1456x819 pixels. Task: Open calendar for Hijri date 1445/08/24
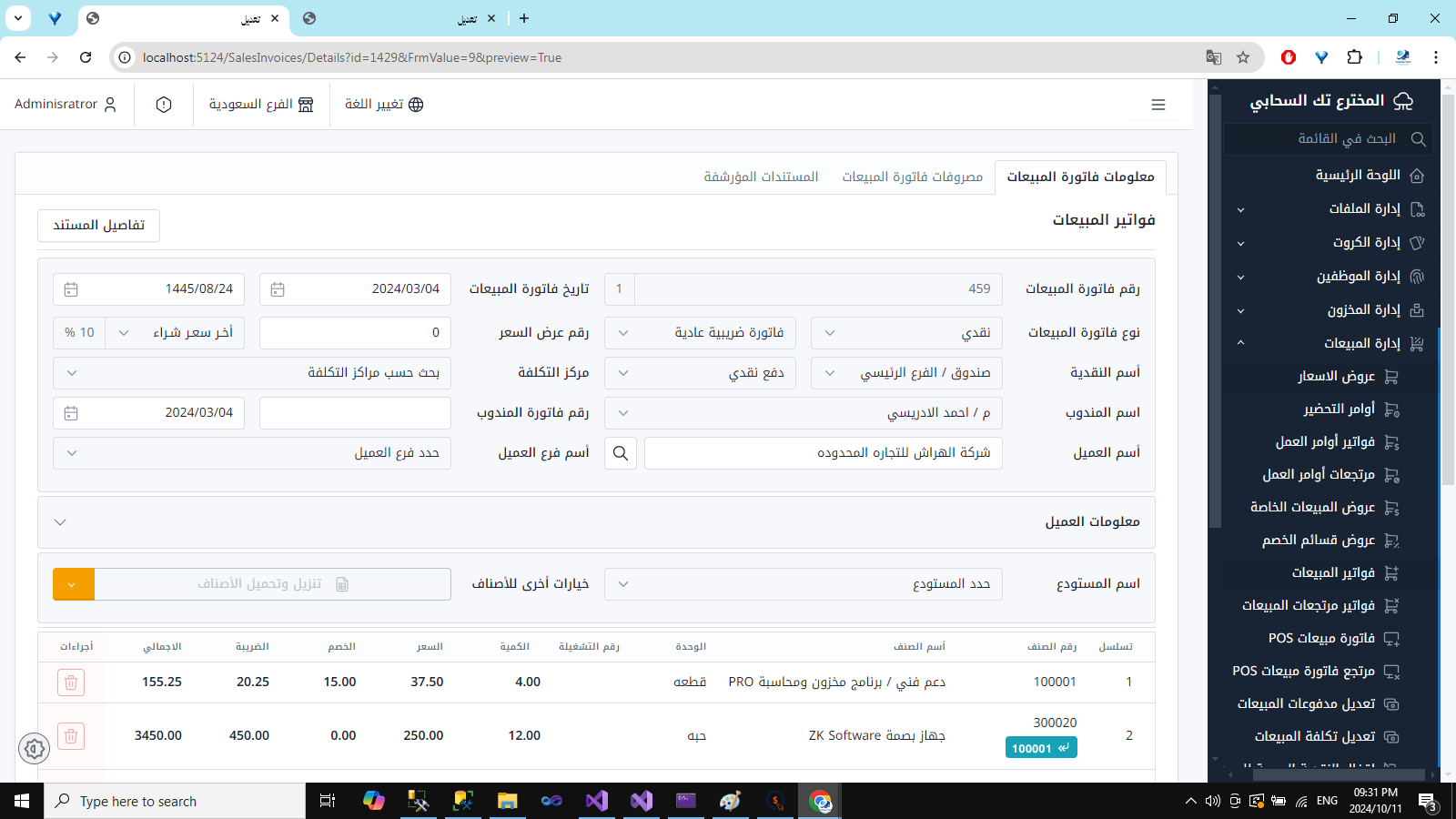point(71,289)
